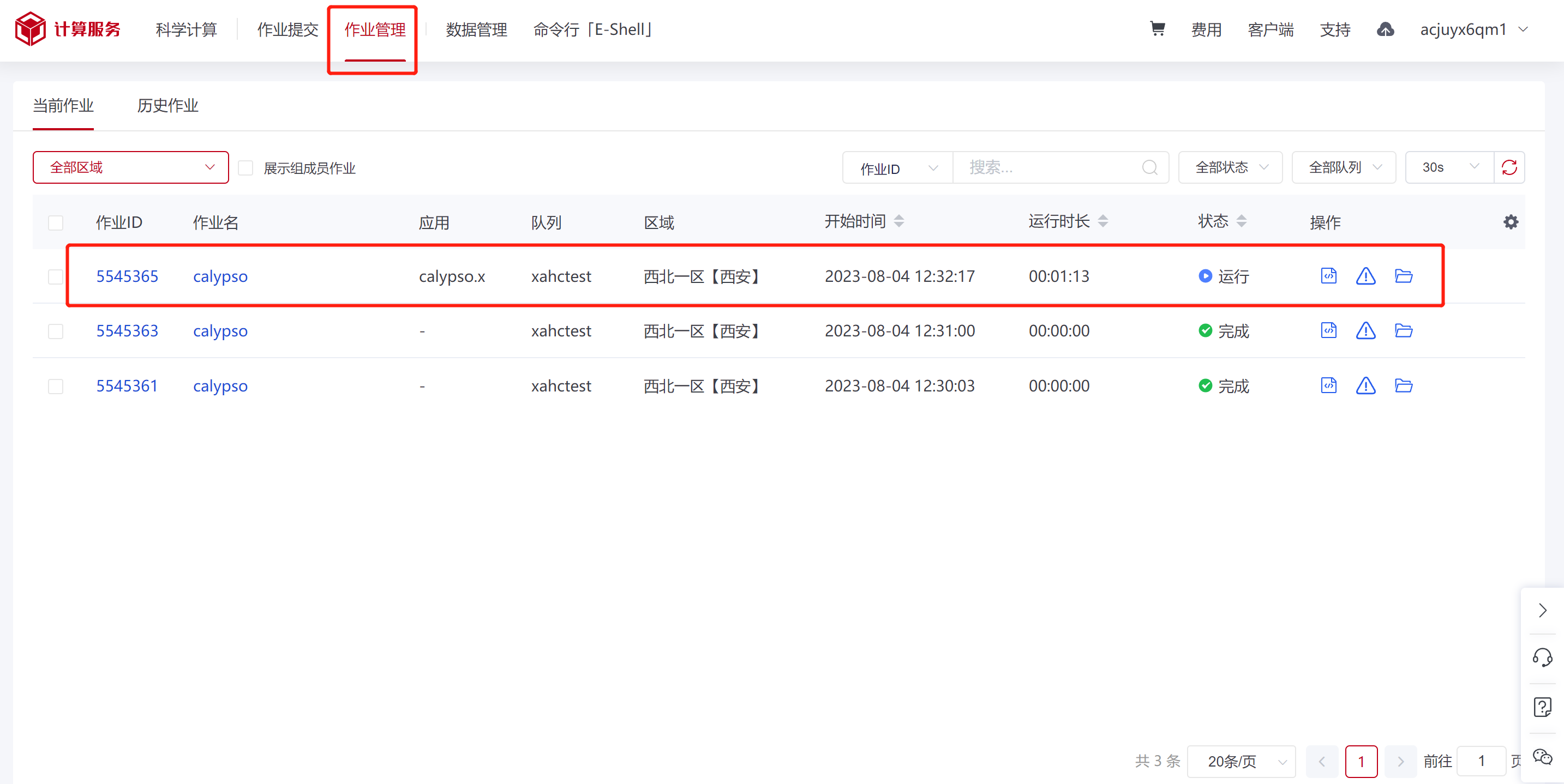Sort by 运行时长 column arrows
1564x784 pixels.
(1103, 221)
